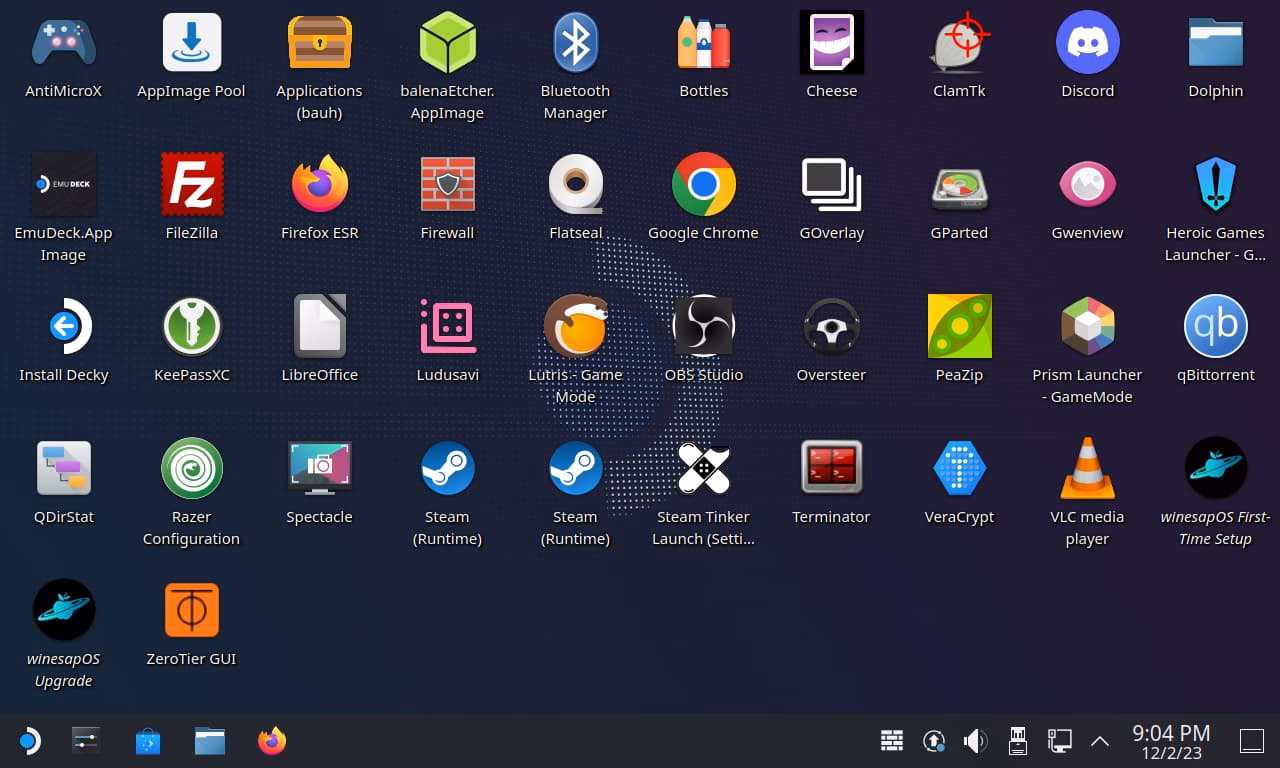Click the GParted disk icon
The width and height of the screenshot is (1280, 768).
(959, 186)
